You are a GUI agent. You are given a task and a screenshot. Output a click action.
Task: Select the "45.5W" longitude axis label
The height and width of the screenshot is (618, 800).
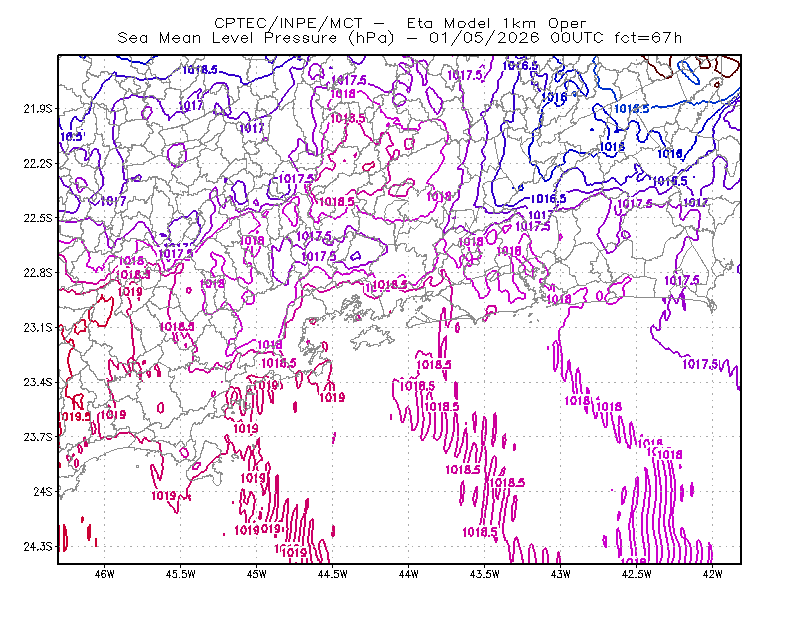coord(181,574)
